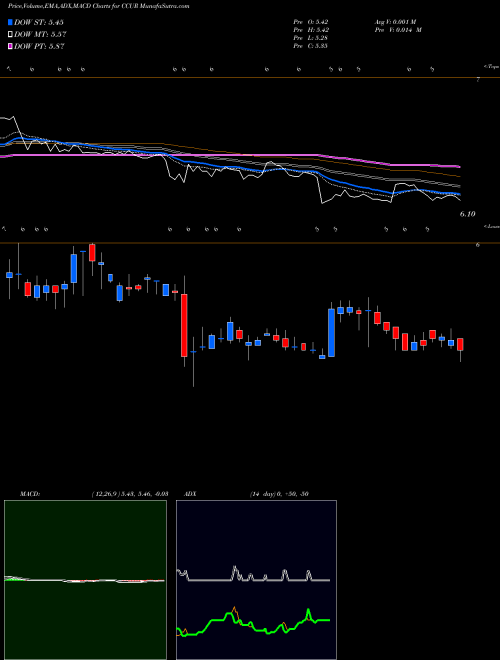The width and height of the screenshot is (500, 660).
Task: Click the 'Pre H: 5.42' high value
Action: (311, 30)
